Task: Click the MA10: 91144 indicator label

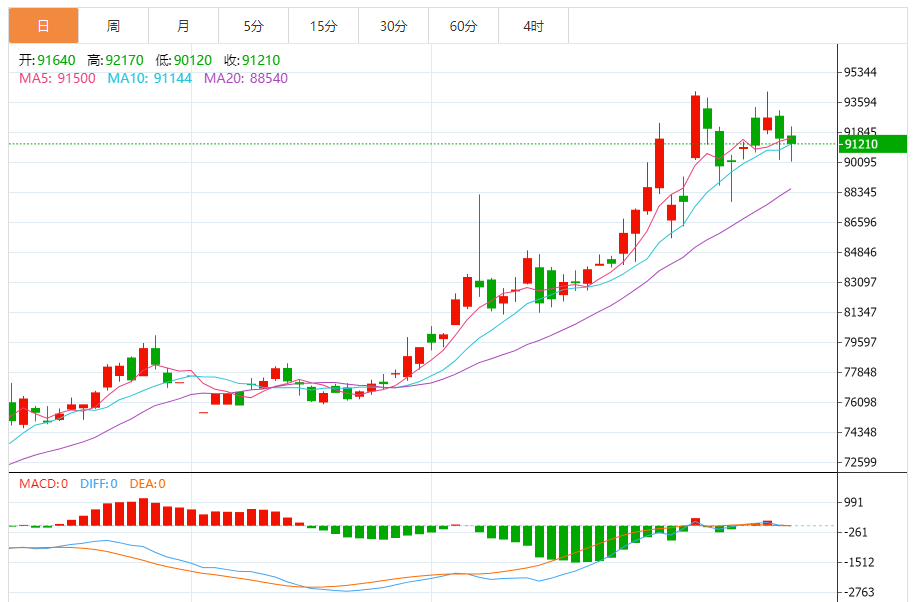Action: 149,78
